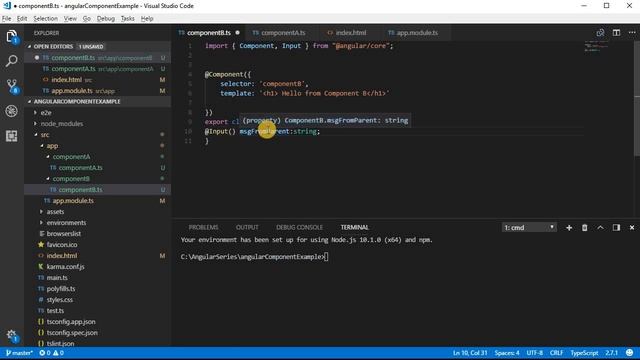Click master branch indicator in status bar
This screenshot has width=640, height=360.
point(19,353)
